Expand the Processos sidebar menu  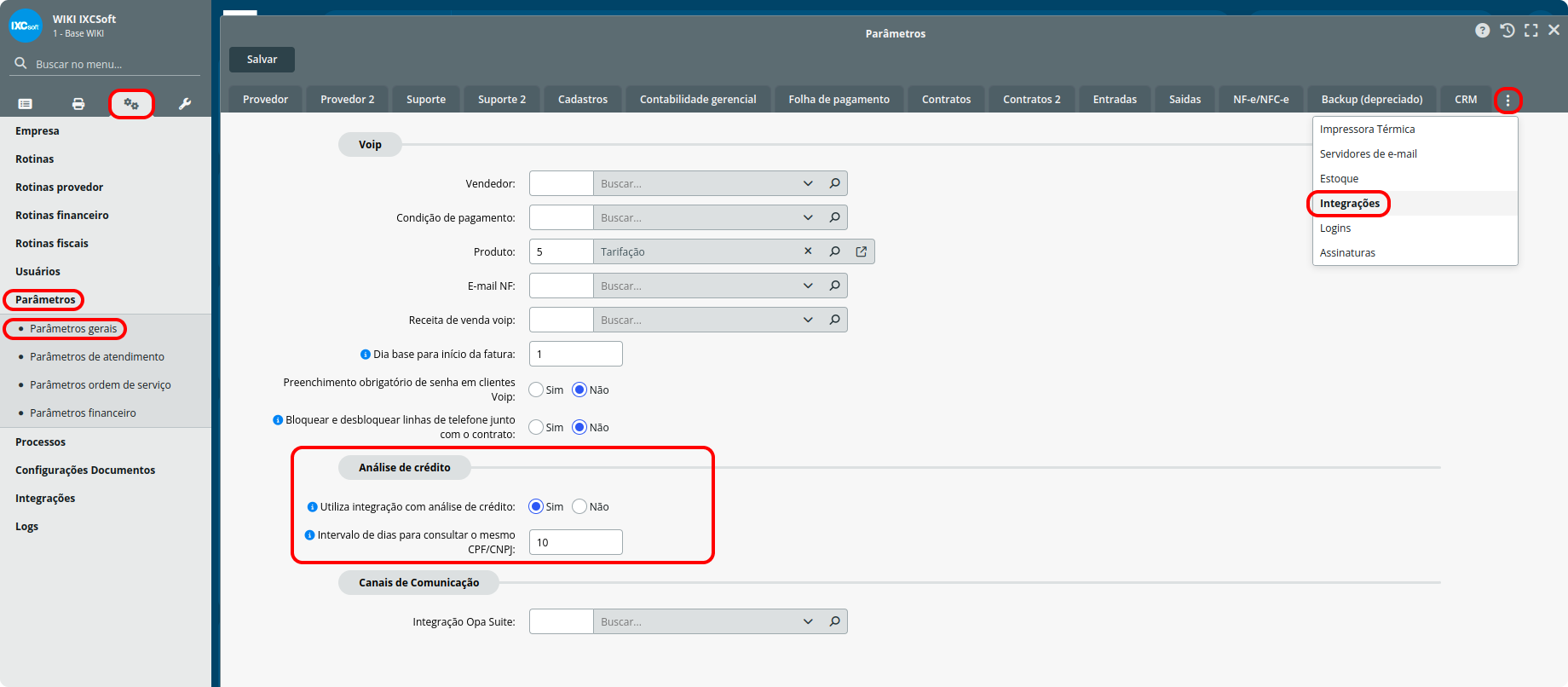(40, 442)
